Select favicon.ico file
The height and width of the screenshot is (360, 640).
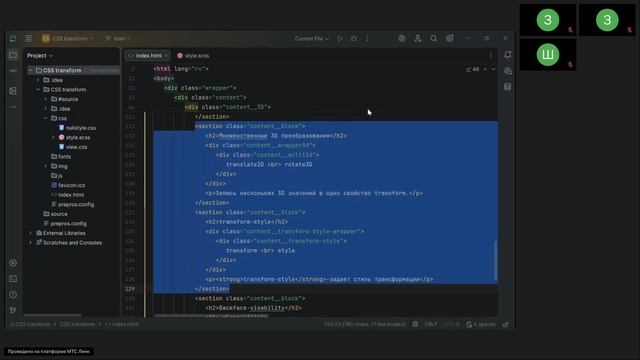68,185
